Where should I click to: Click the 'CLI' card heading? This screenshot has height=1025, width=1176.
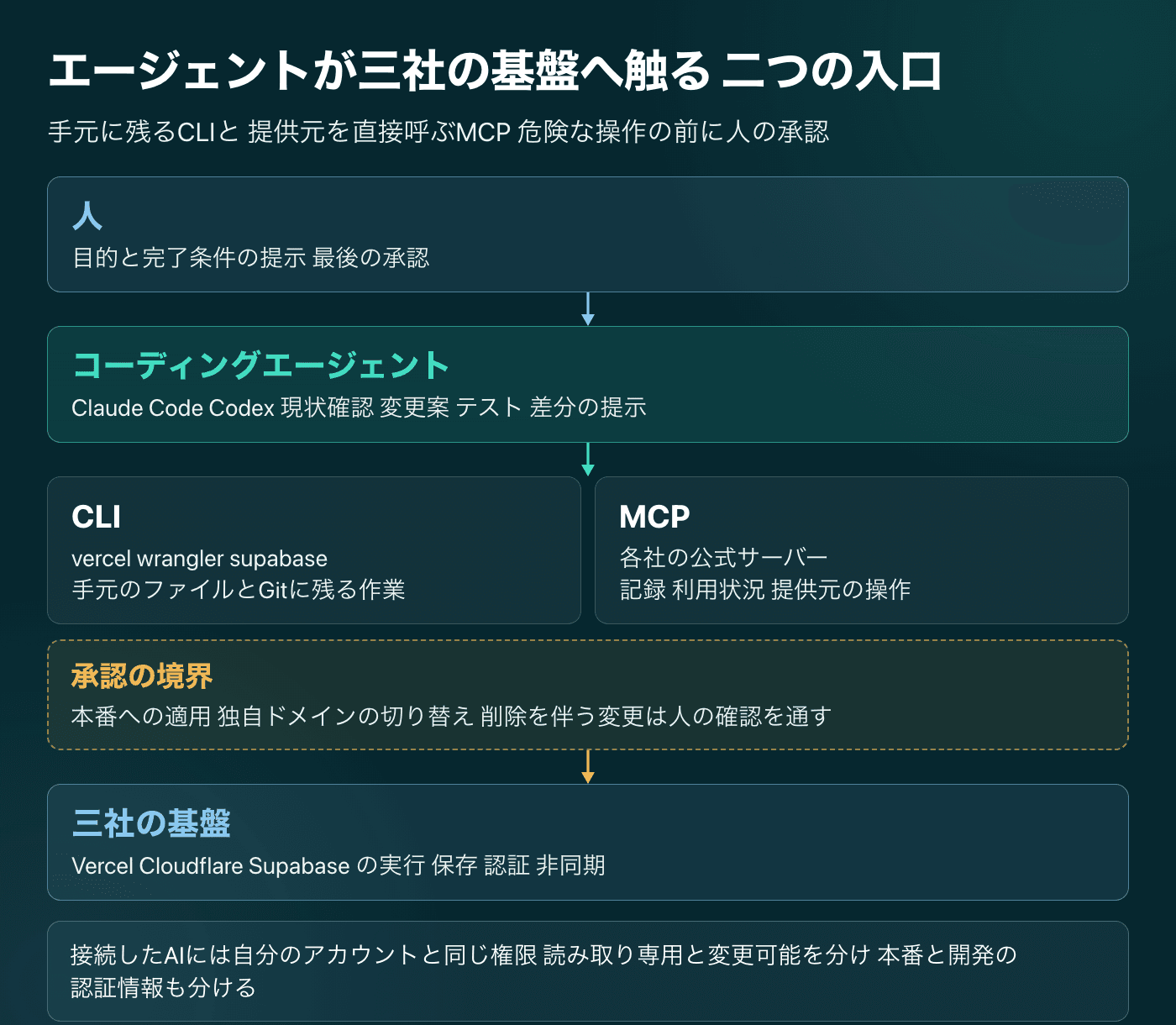tap(97, 517)
